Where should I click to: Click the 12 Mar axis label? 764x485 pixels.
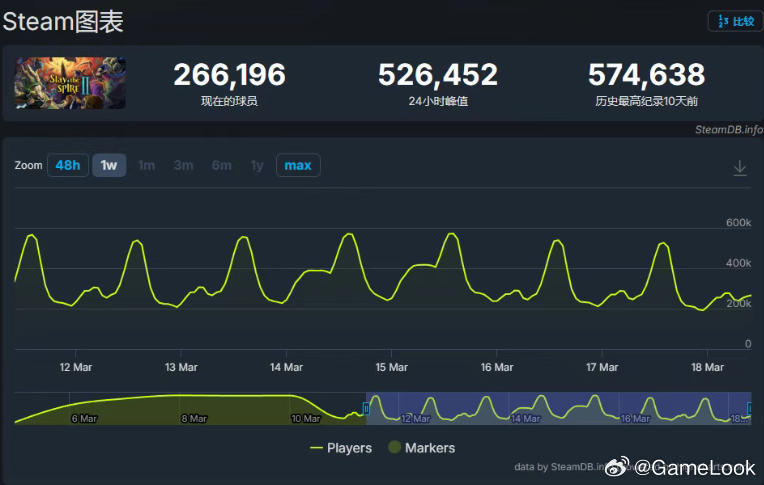(76, 368)
